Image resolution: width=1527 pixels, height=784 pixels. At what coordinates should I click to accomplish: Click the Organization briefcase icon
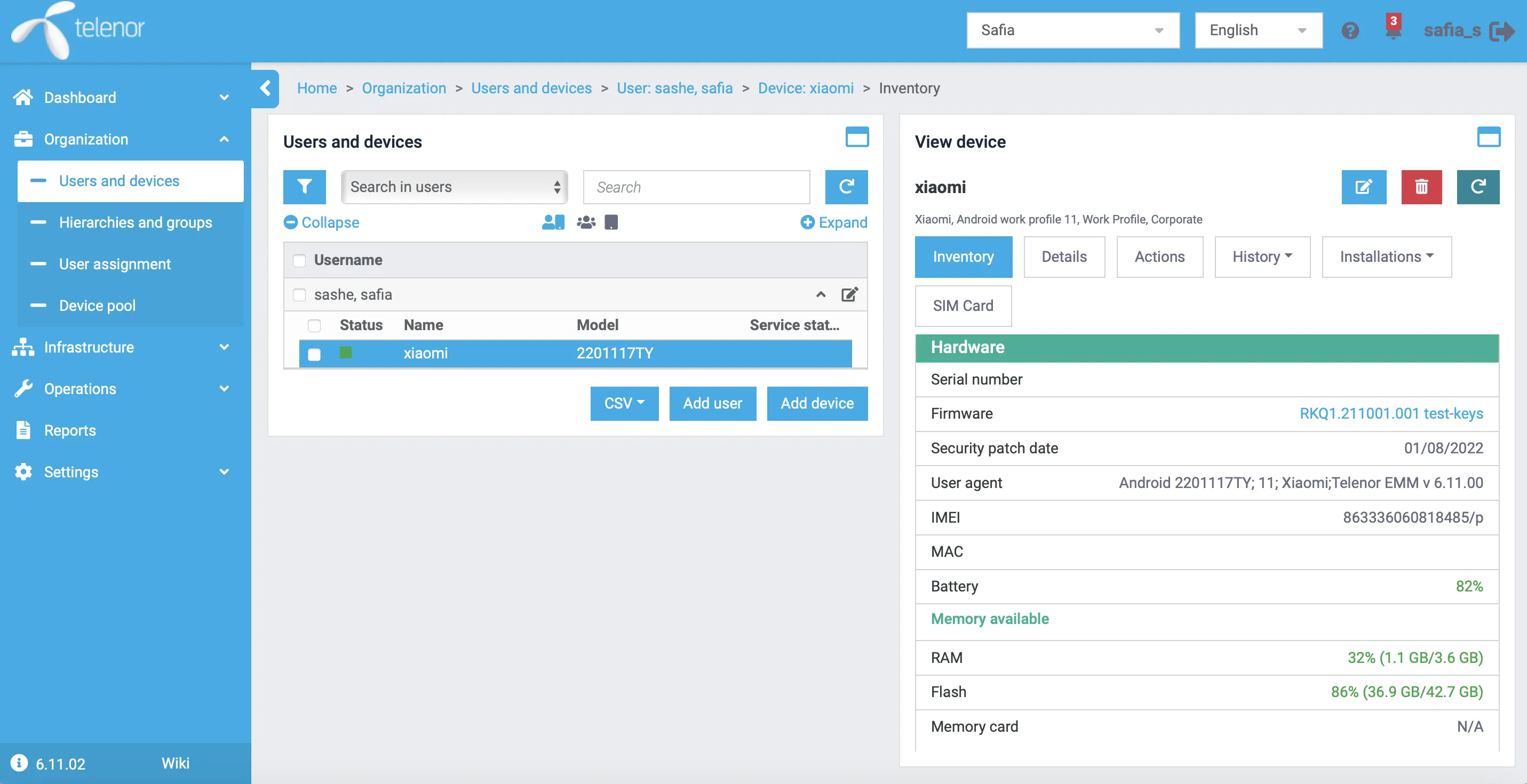[x=23, y=139]
